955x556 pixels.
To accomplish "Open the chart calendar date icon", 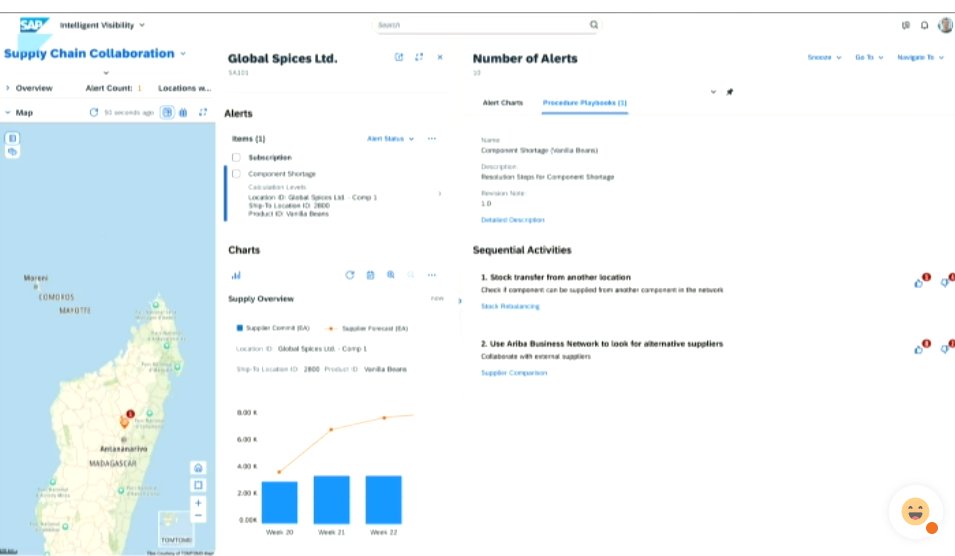I will [x=370, y=275].
